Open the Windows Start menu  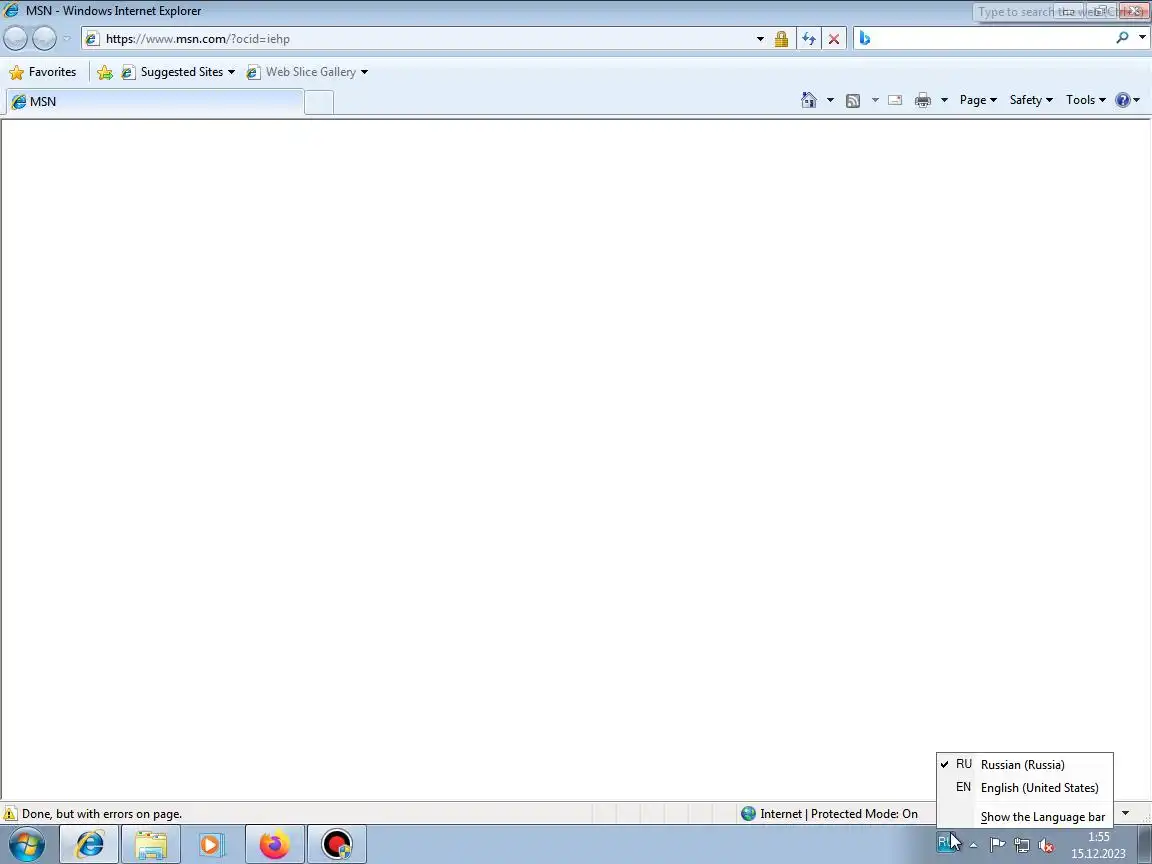[26, 845]
